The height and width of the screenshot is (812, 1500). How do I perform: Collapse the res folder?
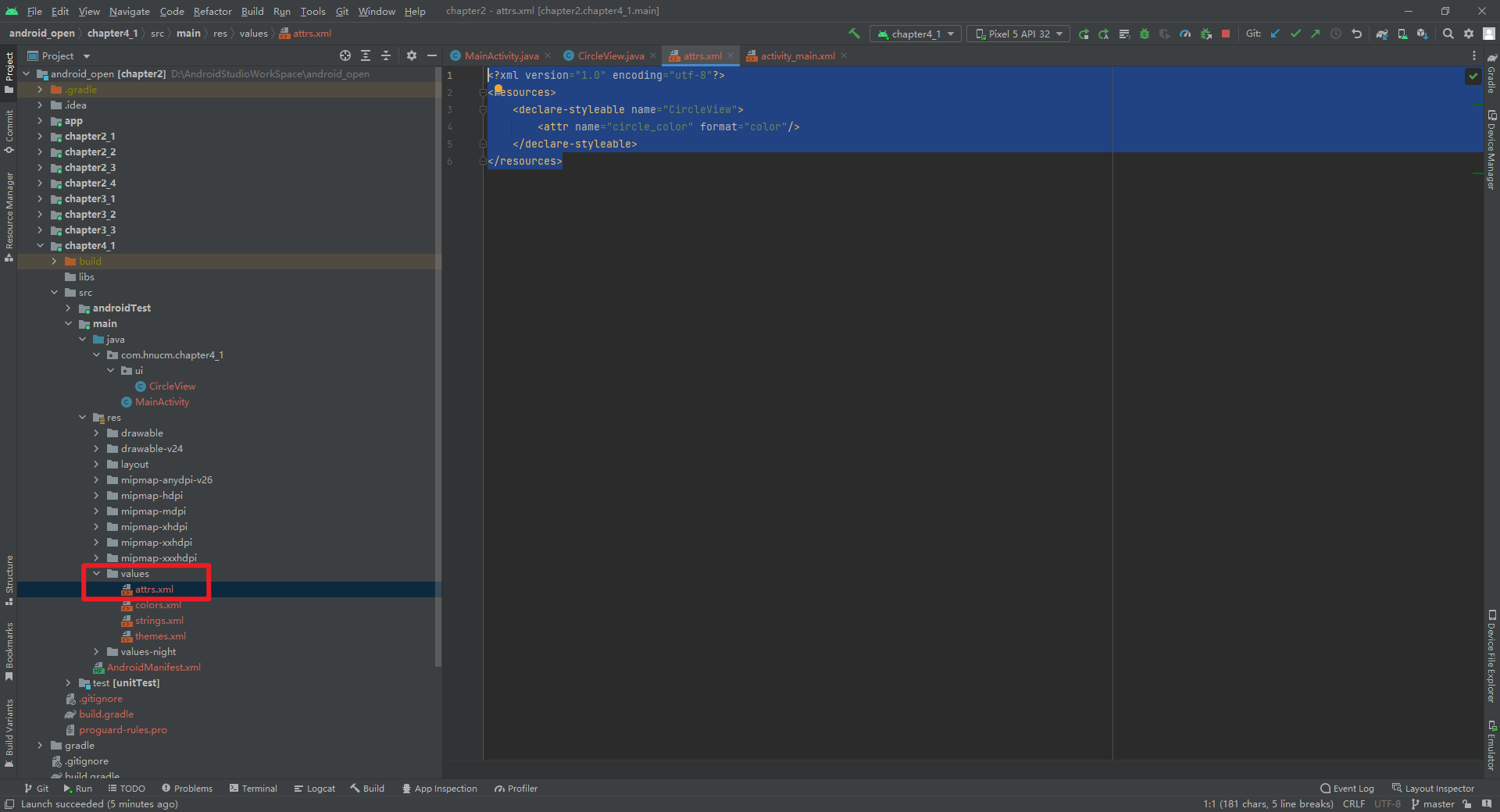[x=82, y=418]
